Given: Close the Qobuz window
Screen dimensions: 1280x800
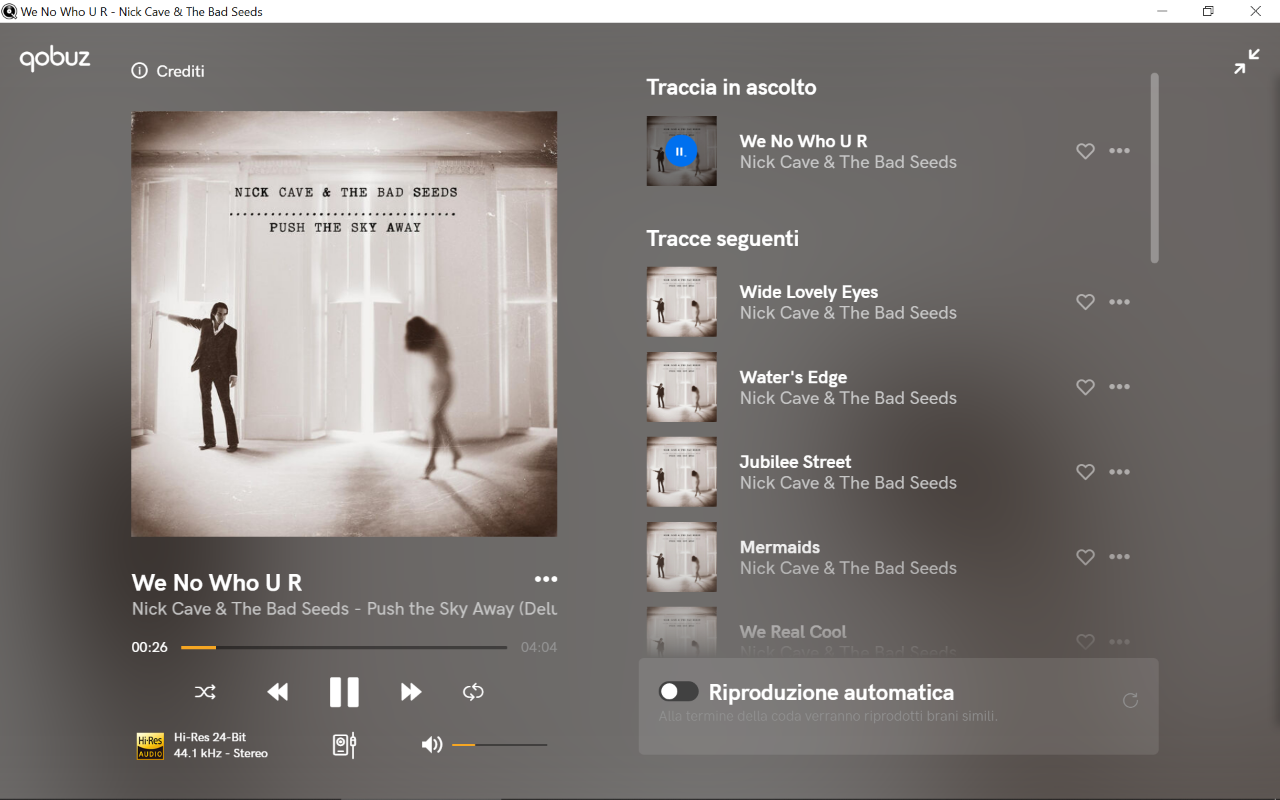Looking at the screenshot, I should (1255, 11).
